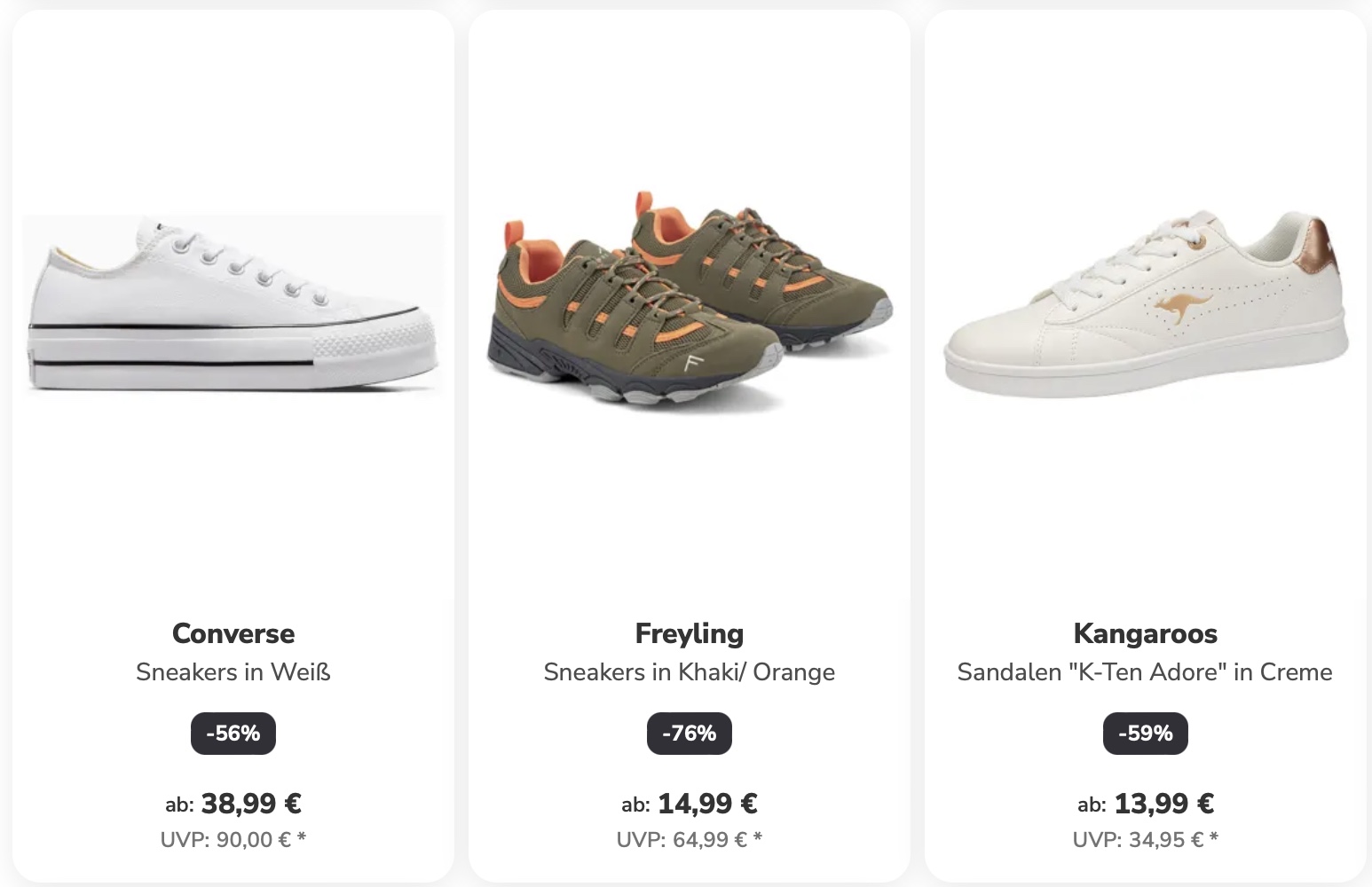This screenshot has width=1372, height=887.
Task: Open the cream Kangaroos shoe image
Action: (1146, 304)
